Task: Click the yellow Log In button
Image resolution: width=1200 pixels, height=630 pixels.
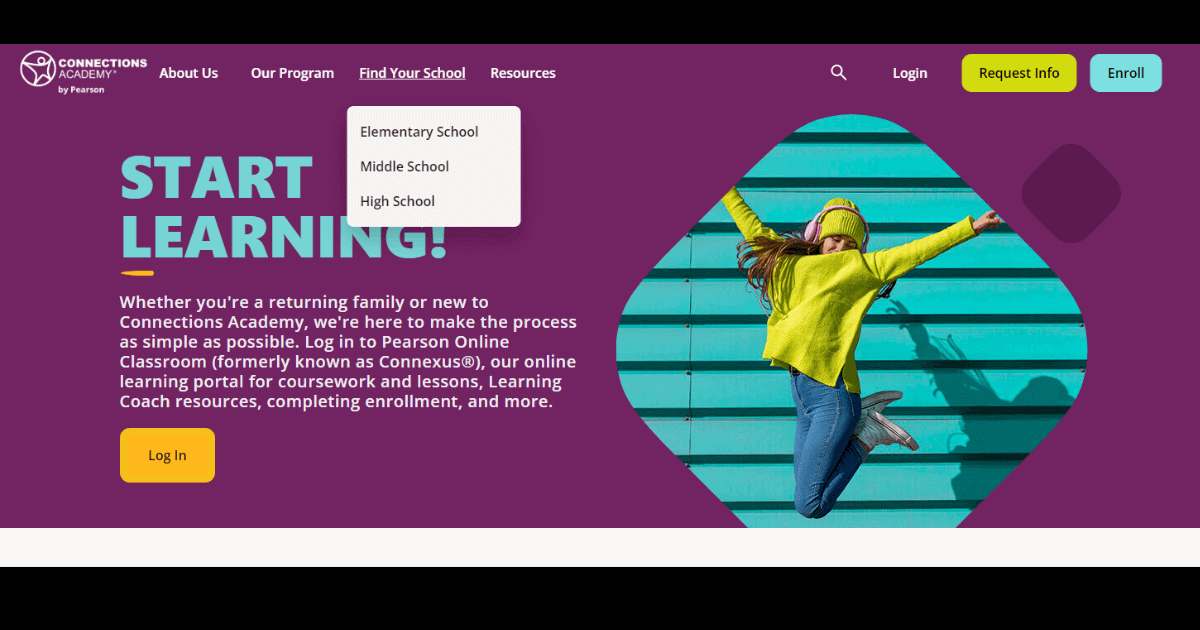Action: pyautogui.click(x=167, y=455)
